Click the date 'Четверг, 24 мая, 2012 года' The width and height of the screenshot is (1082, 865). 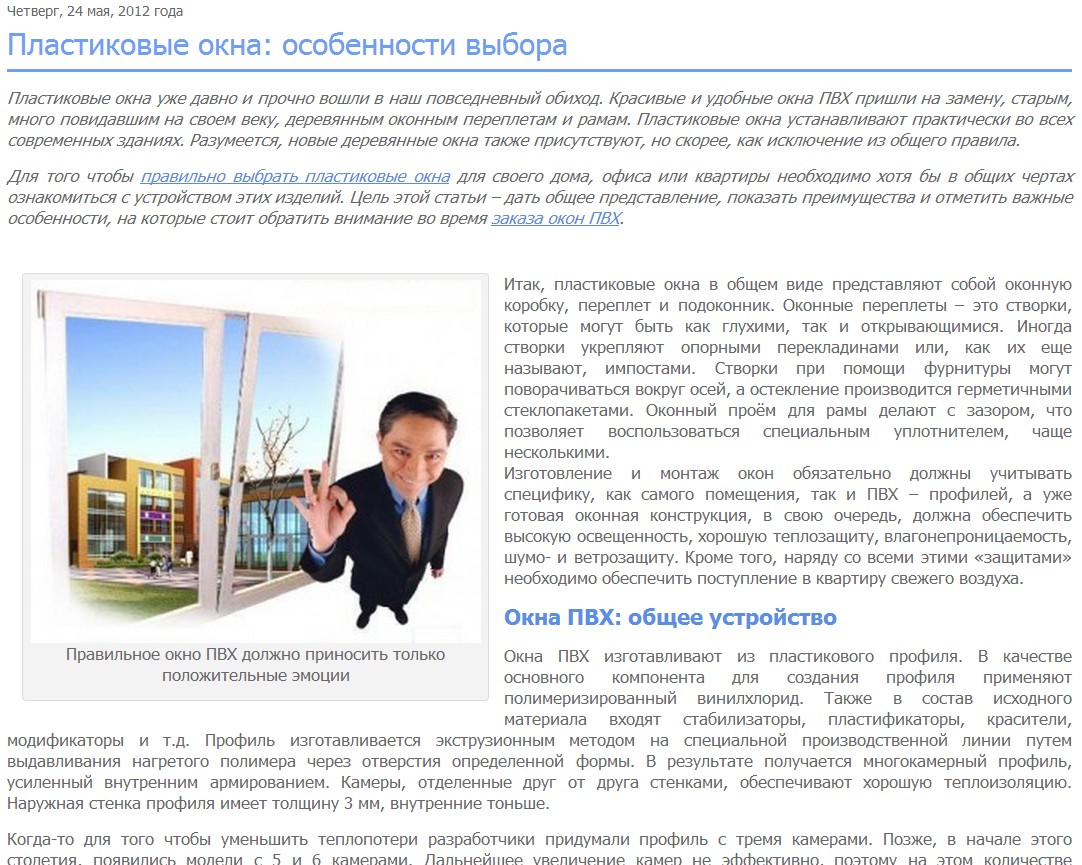coord(95,11)
